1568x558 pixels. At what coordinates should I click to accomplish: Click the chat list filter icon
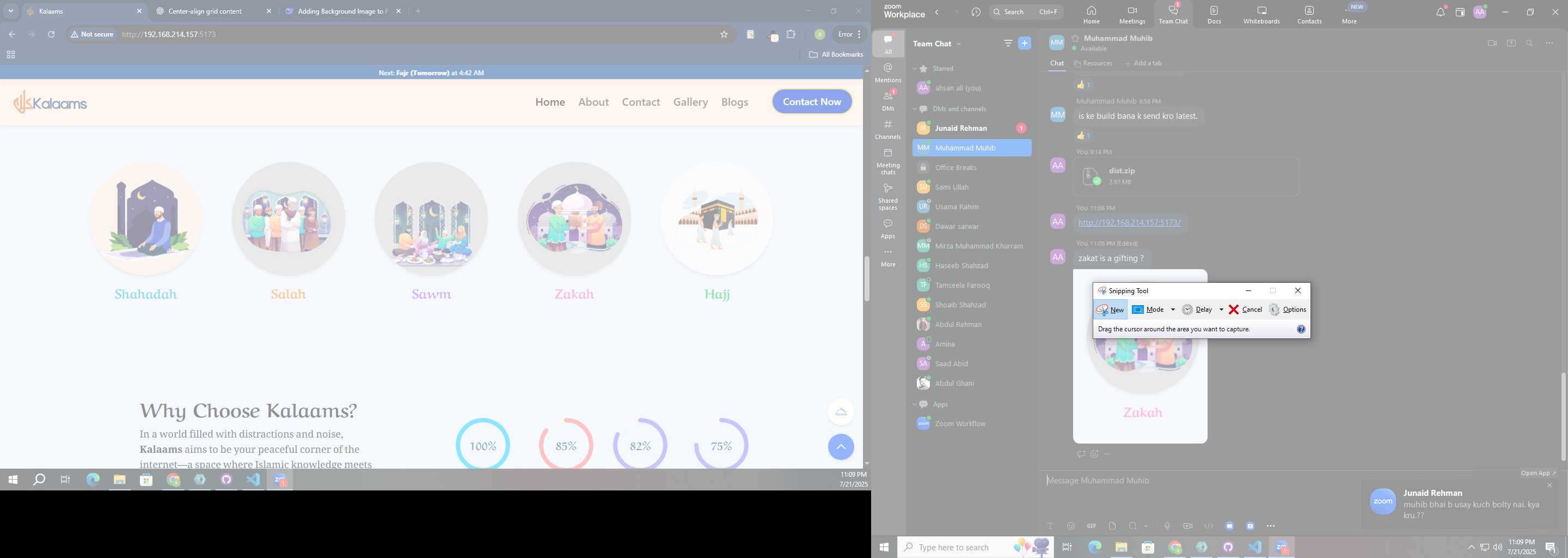[x=1008, y=43]
